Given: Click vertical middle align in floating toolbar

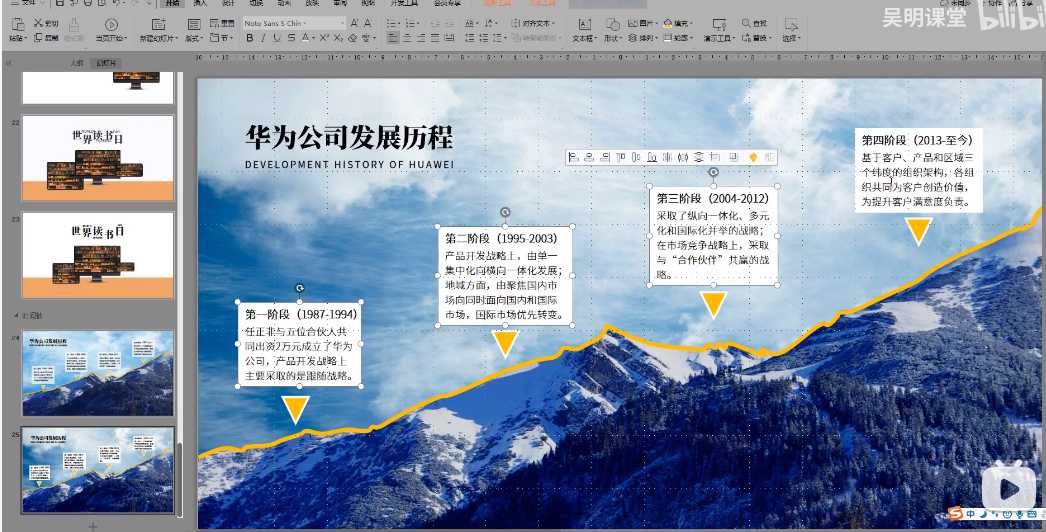Looking at the screenshot, I should coord(636,158).
